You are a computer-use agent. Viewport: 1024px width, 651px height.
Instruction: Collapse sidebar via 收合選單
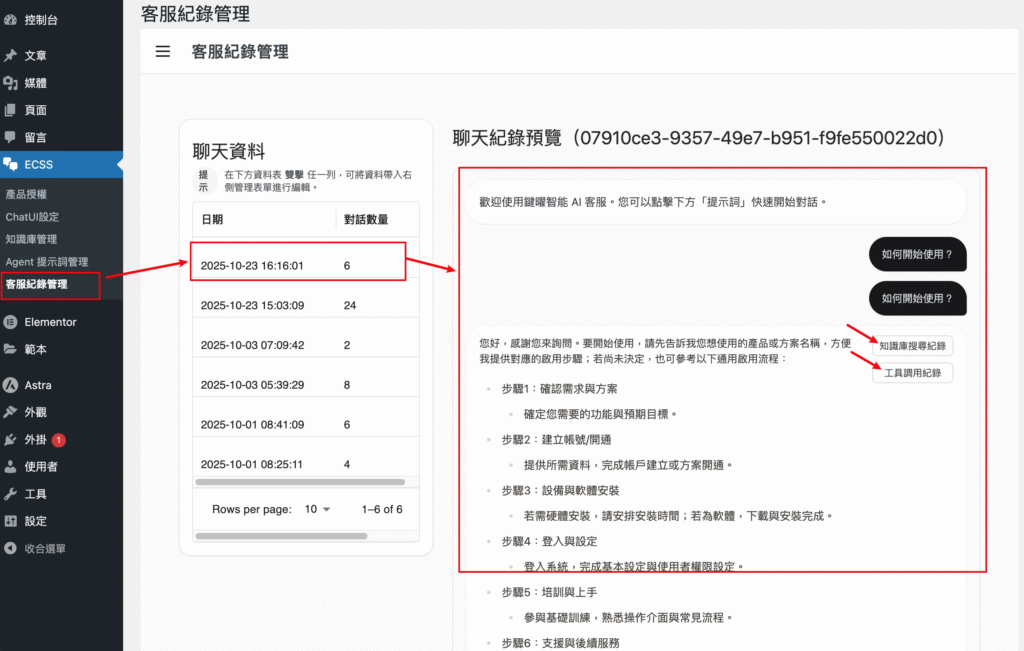(x=36, y=548)
